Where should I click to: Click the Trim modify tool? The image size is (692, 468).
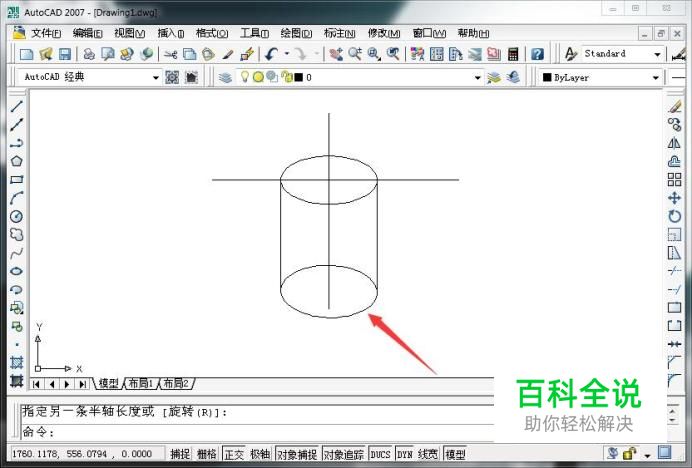click(x=674, y=271)
